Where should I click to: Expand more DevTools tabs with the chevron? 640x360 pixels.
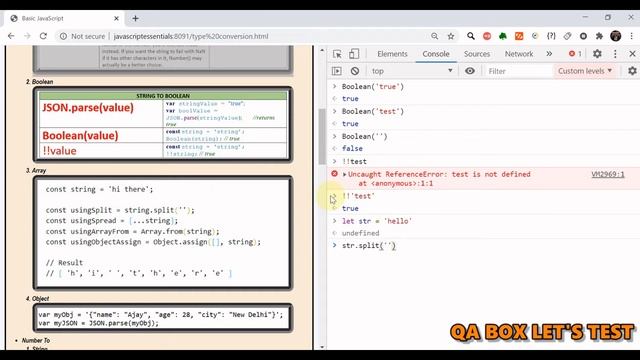(549, 54)
